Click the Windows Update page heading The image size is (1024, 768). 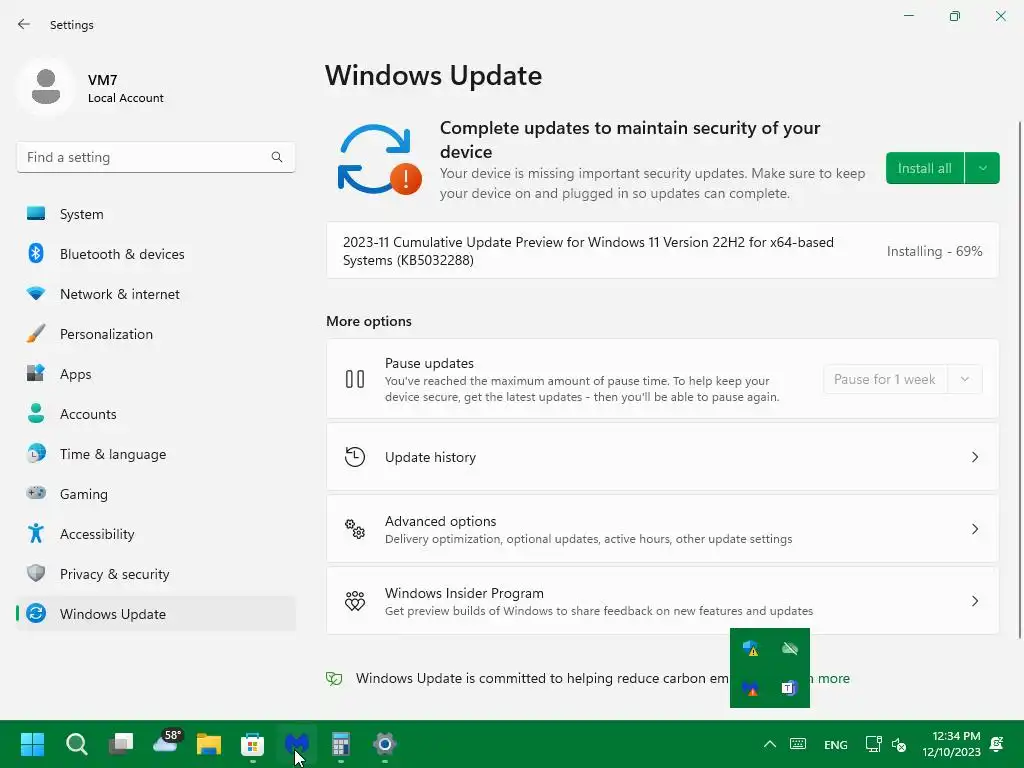point(434,76)
